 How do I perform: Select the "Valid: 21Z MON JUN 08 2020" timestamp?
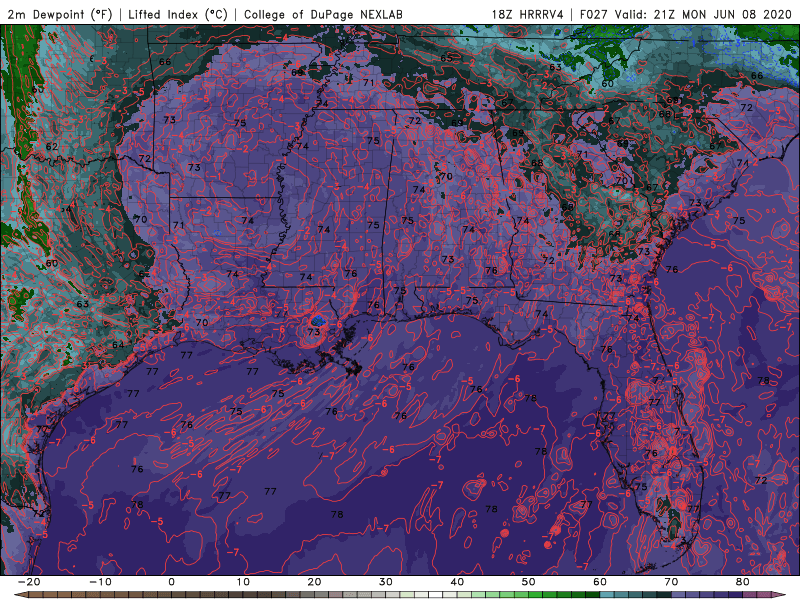[x=704, y=14]
